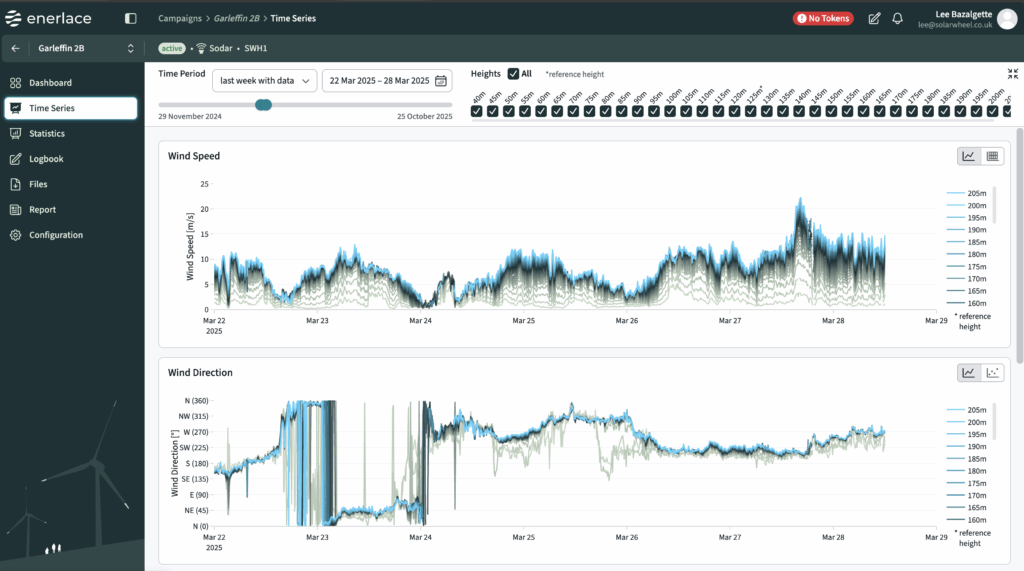This screenshot has height=571, width=1024.
Task: Switch Wind Speed panel to table view
Action: (992, 156)
